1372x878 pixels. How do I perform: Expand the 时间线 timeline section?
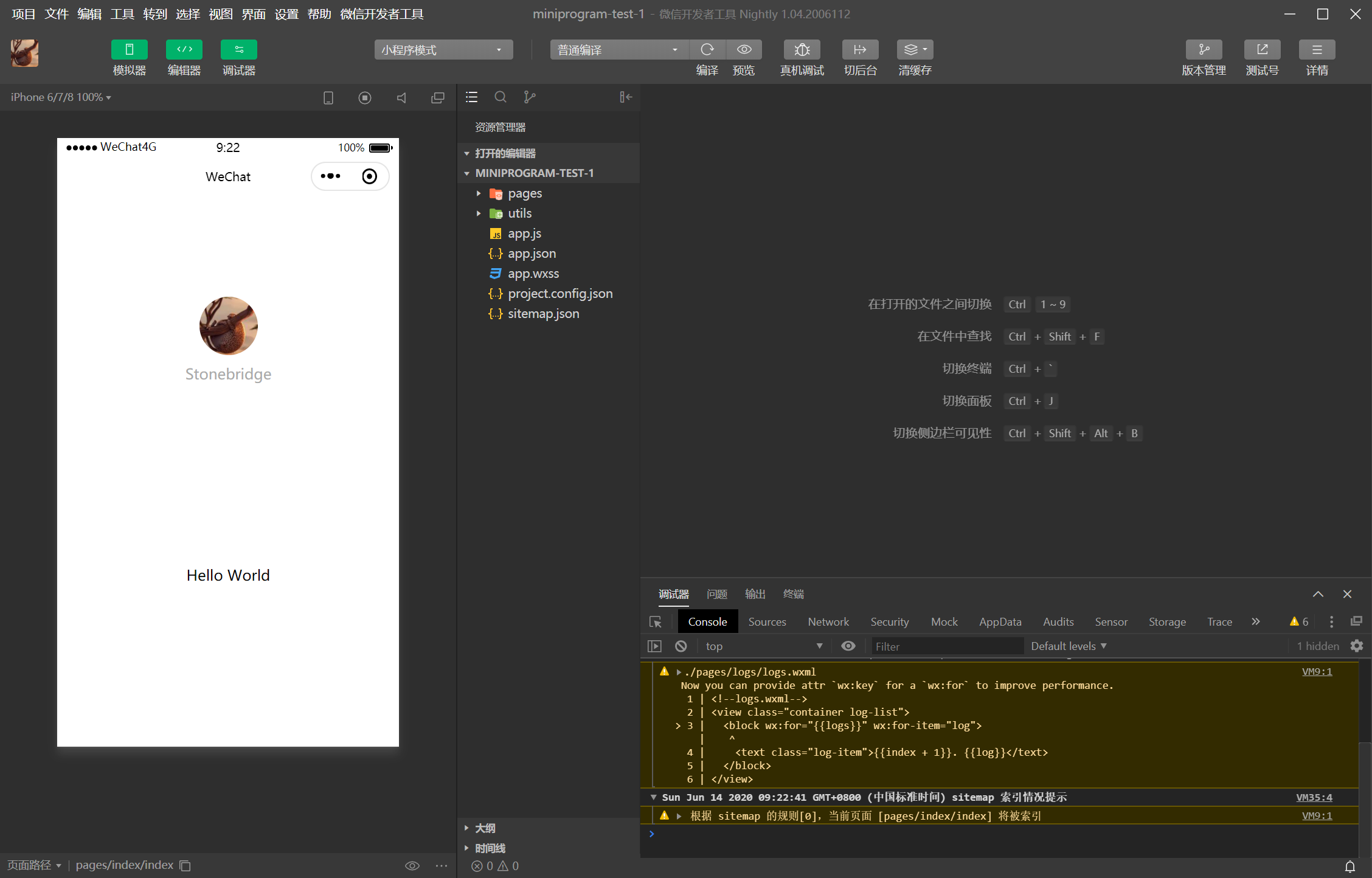[x=548, y=848]
